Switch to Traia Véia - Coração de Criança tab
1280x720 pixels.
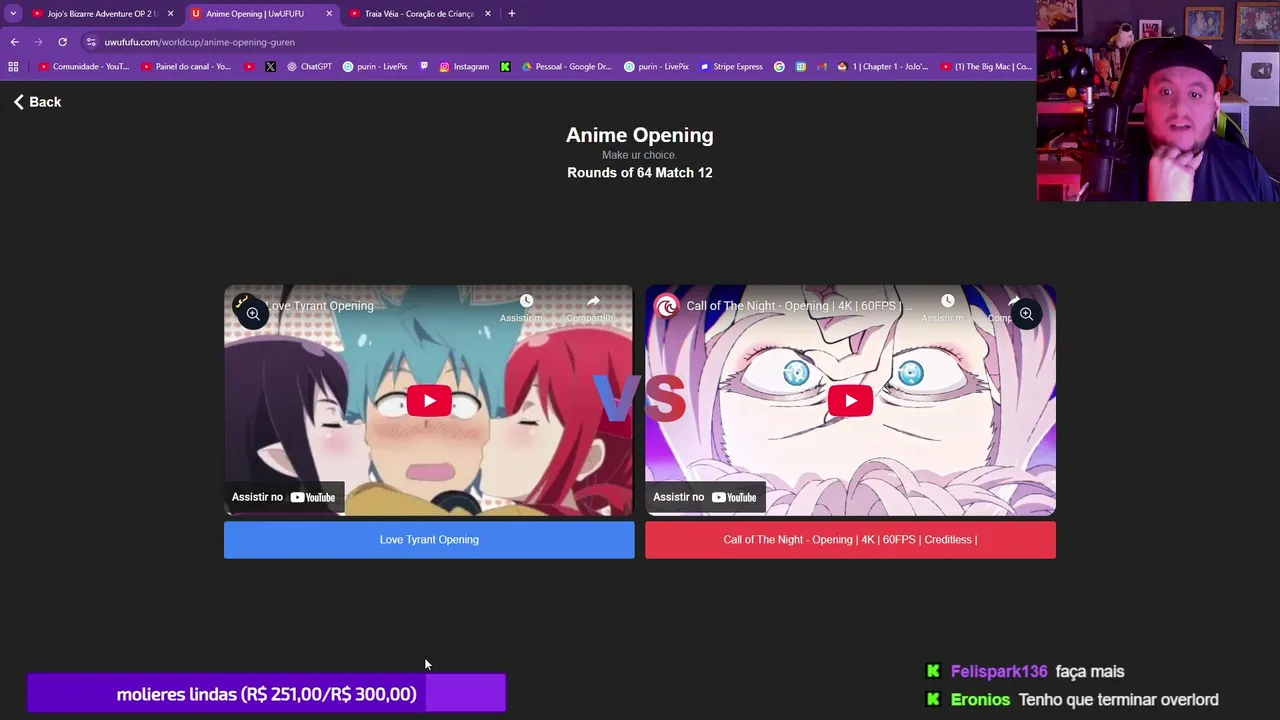point(418,14)
